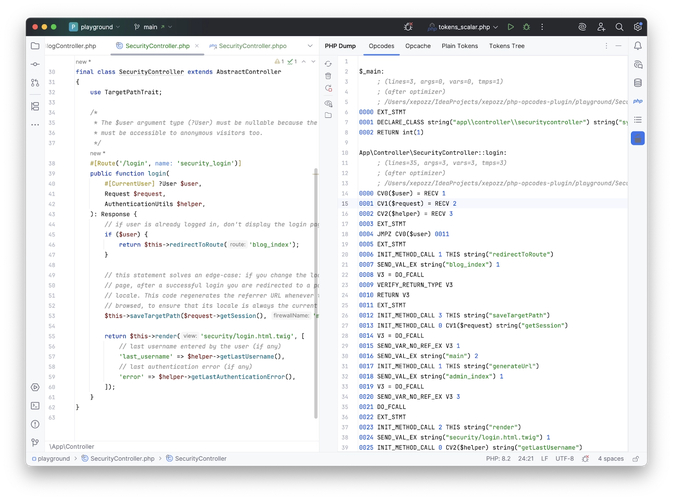The image size is (673, 500).
Task: Switch to the Plain Tokens tab
Action: coord(460,46)
